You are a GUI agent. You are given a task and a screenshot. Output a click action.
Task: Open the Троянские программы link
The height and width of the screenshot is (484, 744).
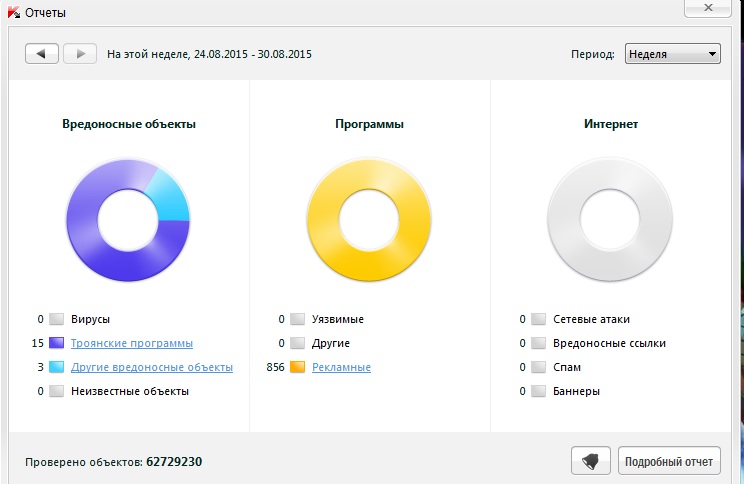coord(131,343)
